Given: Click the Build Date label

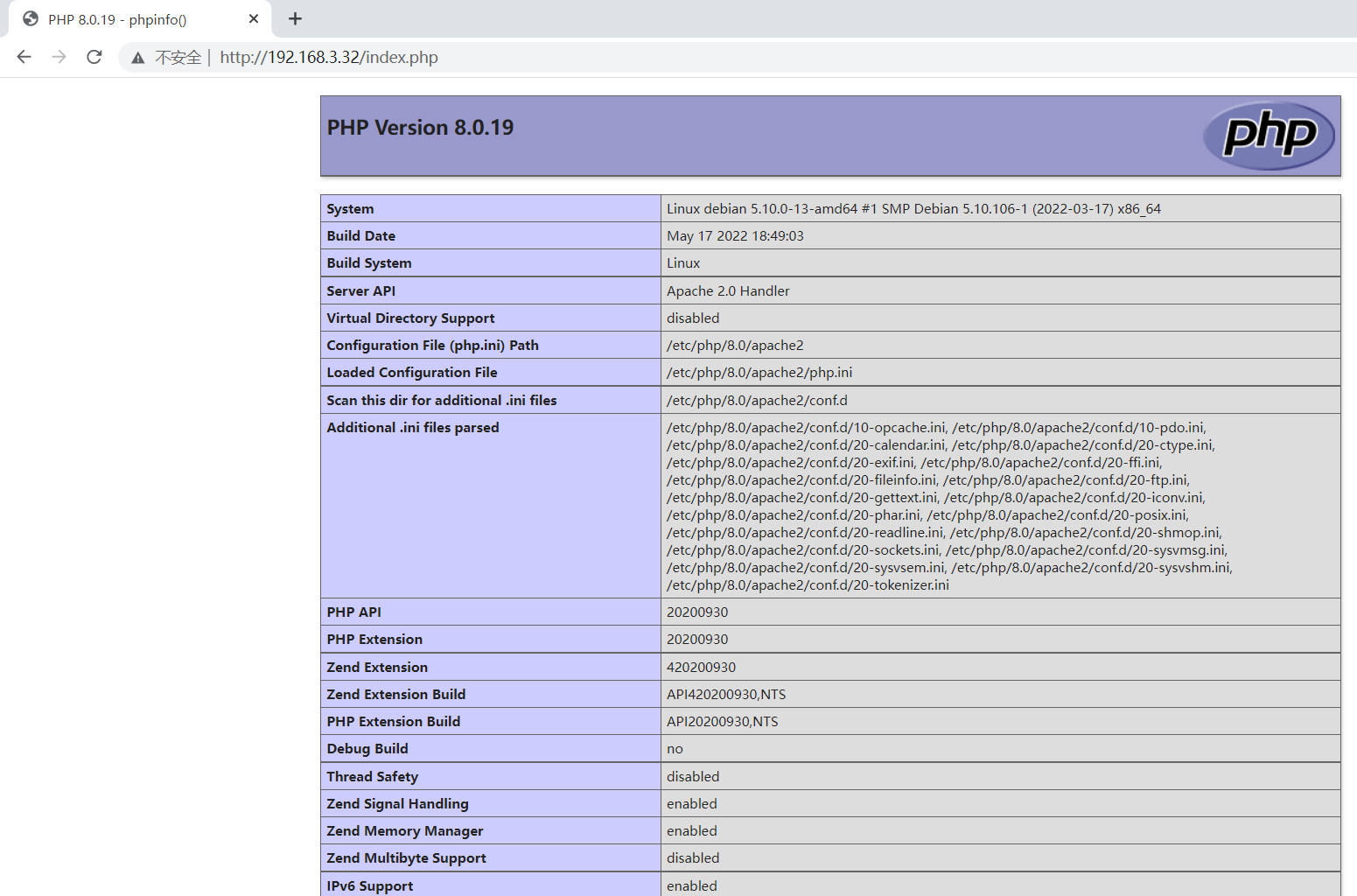Looking at the screenshot, I should tap(361, 236).
